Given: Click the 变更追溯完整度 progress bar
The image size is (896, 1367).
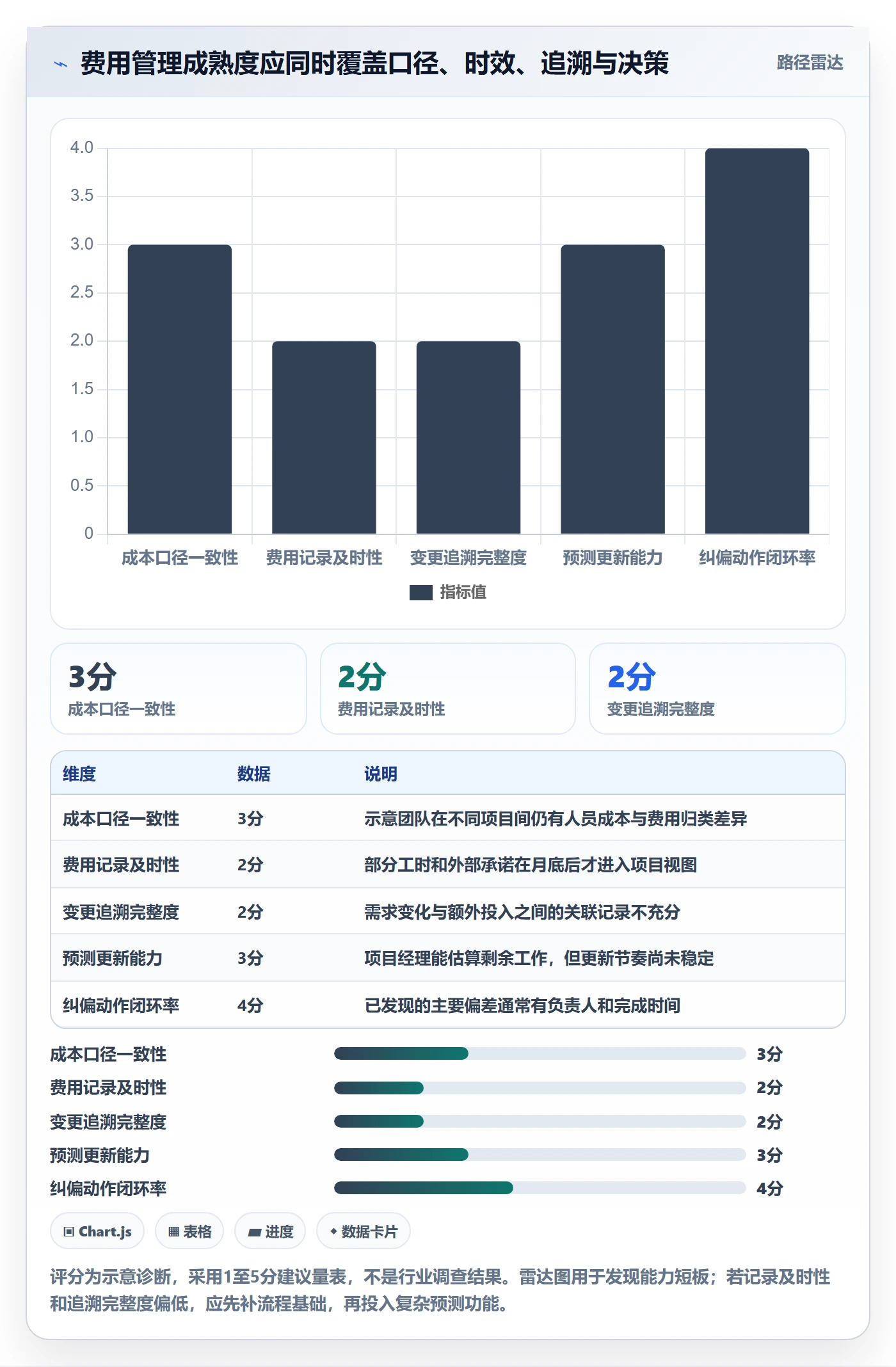Looking at the screenshot, I should tap(540, 1121).
